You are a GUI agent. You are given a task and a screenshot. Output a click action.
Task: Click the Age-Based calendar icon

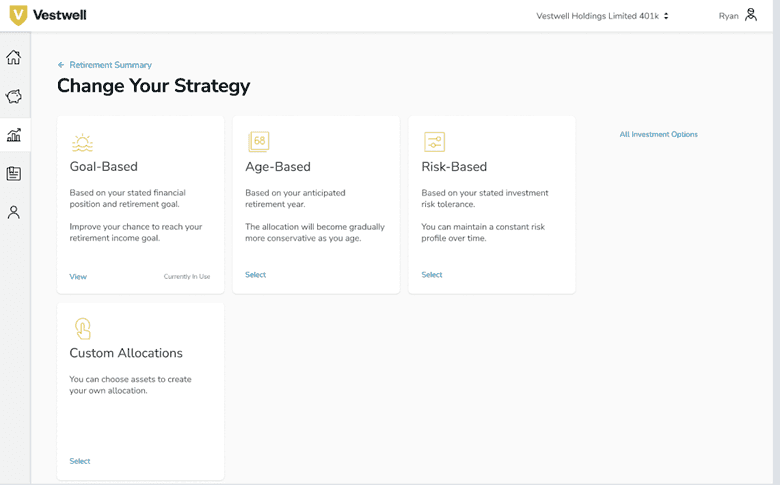(258, 142)
